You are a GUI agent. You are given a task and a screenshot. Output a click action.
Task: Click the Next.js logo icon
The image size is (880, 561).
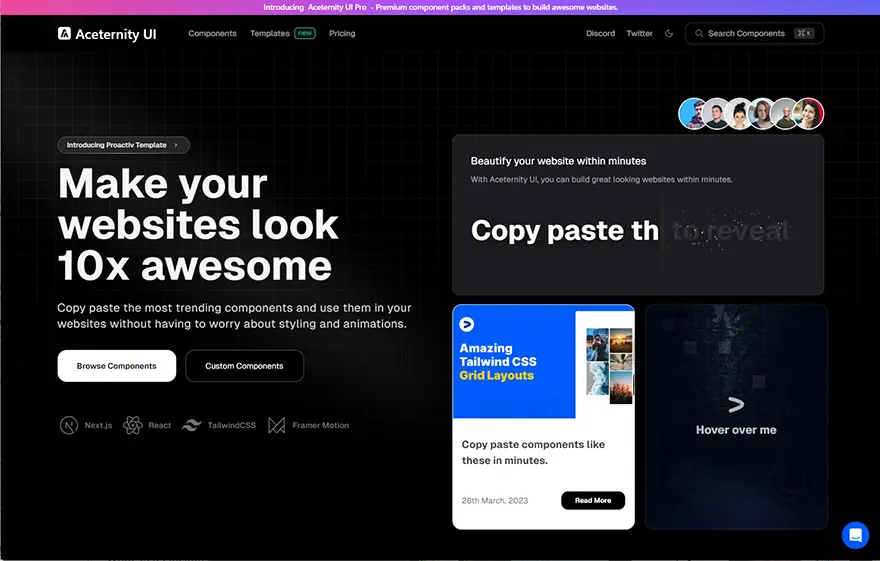68,425
